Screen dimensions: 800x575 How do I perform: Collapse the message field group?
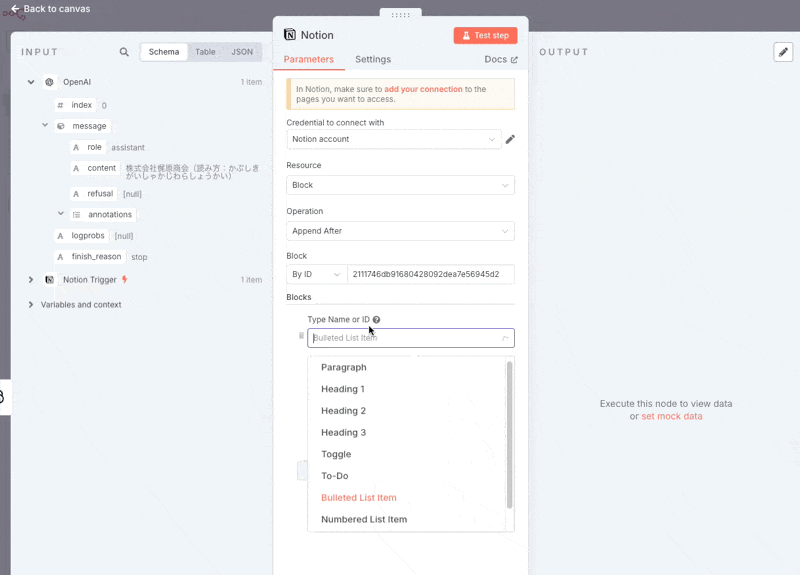45,125
